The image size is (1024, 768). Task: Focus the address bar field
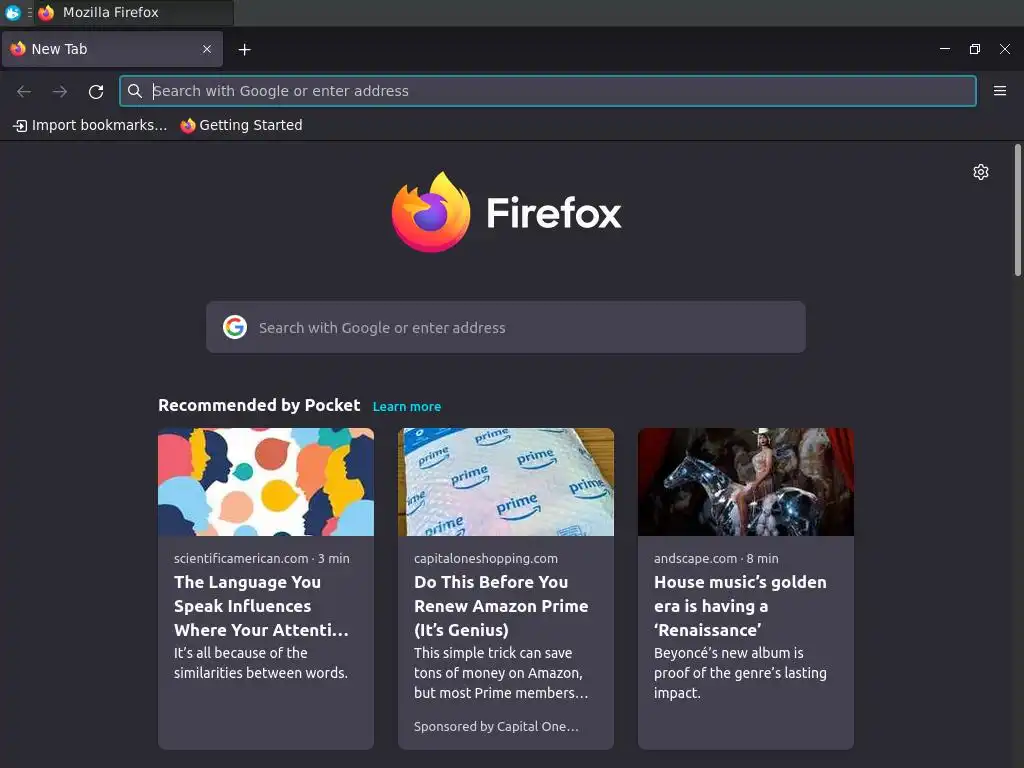[x=548, y=91]
